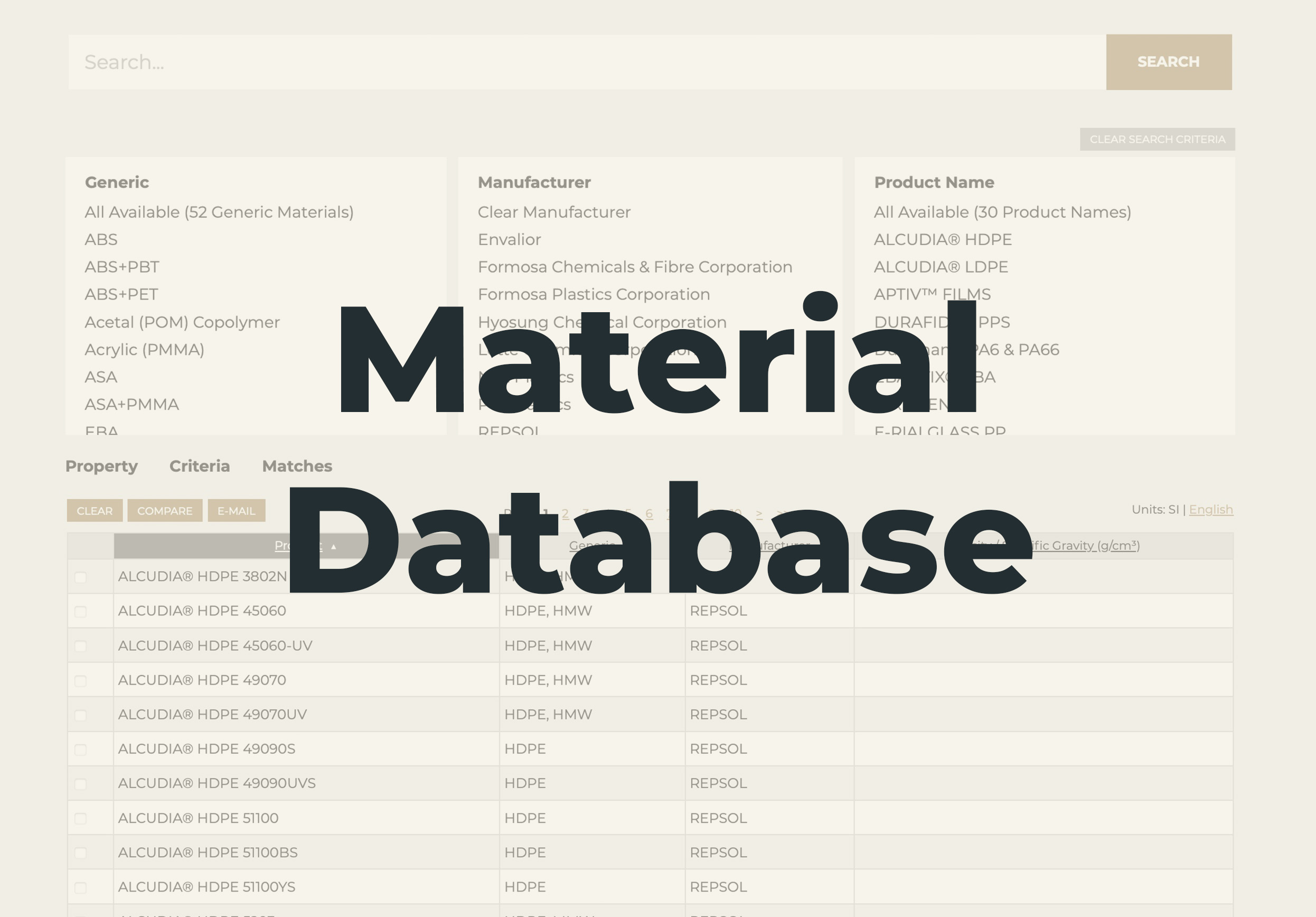1316x917 pixels.
Task: Select the ALCUDIA® HDPE 51100BS checkbox
Action: (80, 853)
